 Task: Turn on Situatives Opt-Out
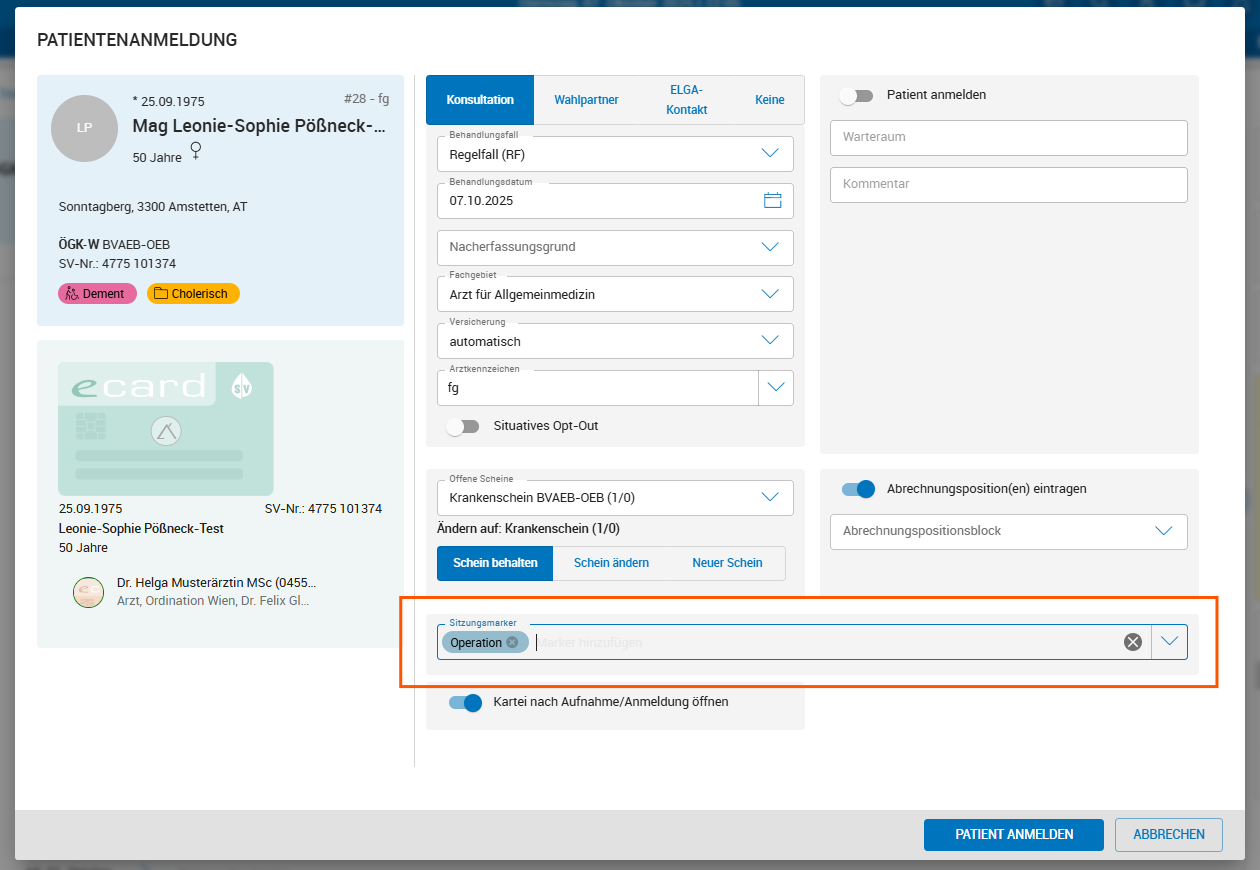coord(463,425)
